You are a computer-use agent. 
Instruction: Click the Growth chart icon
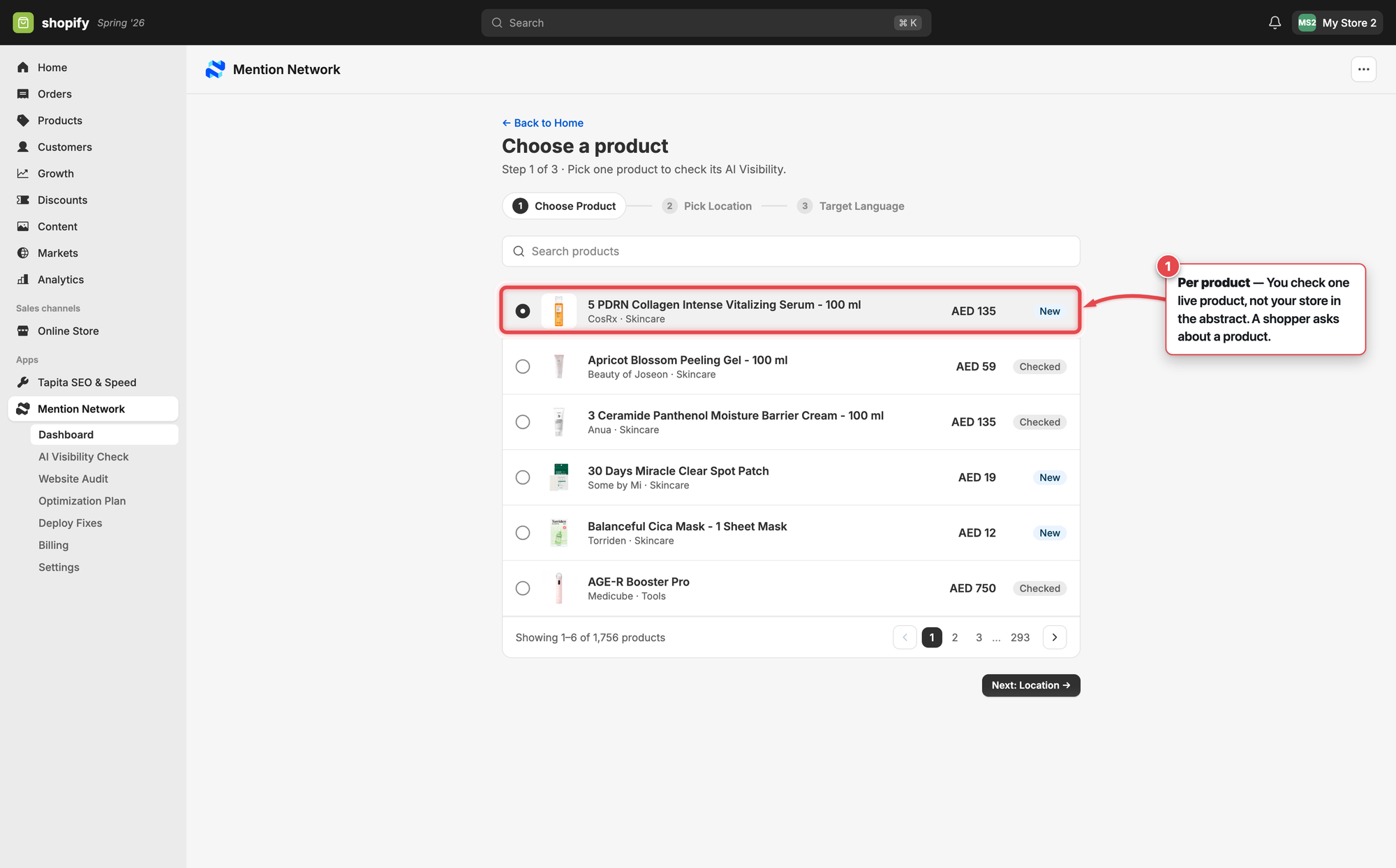tap(23, 173)
